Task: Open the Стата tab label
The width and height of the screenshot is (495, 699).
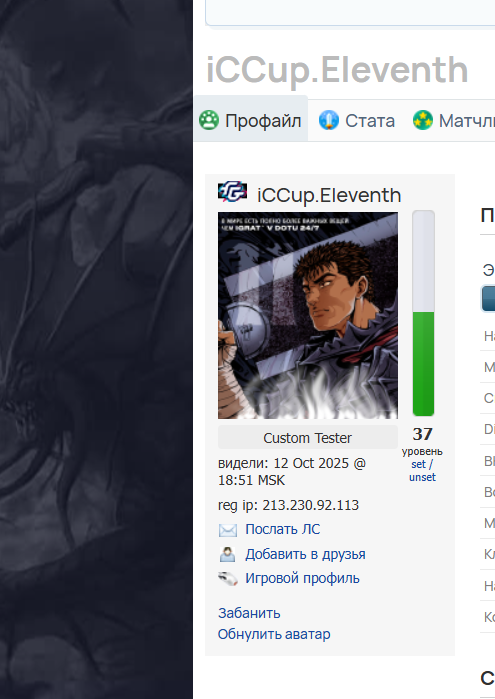Action: (370, 121)
